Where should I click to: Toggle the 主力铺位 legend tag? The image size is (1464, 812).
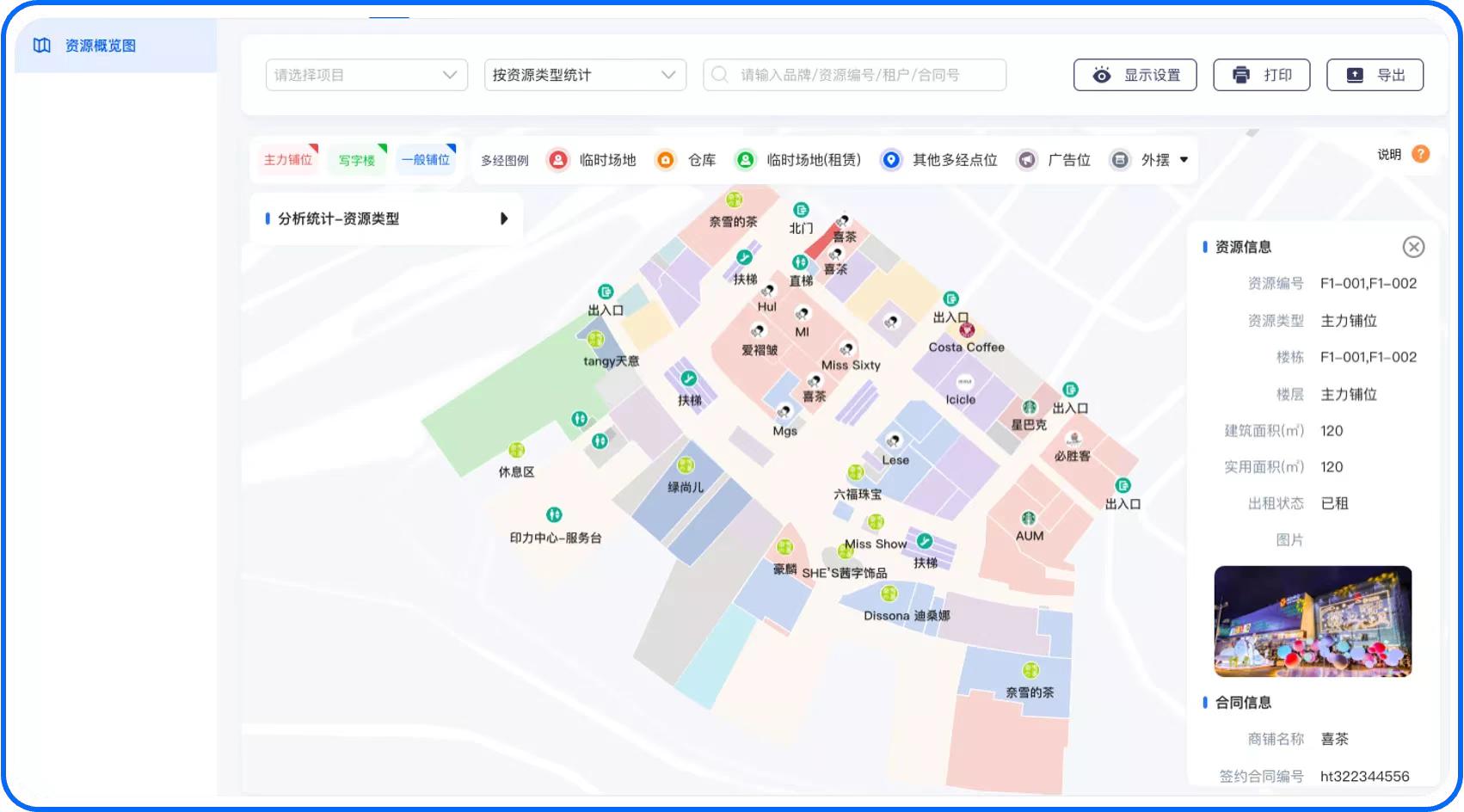[288, 160]
